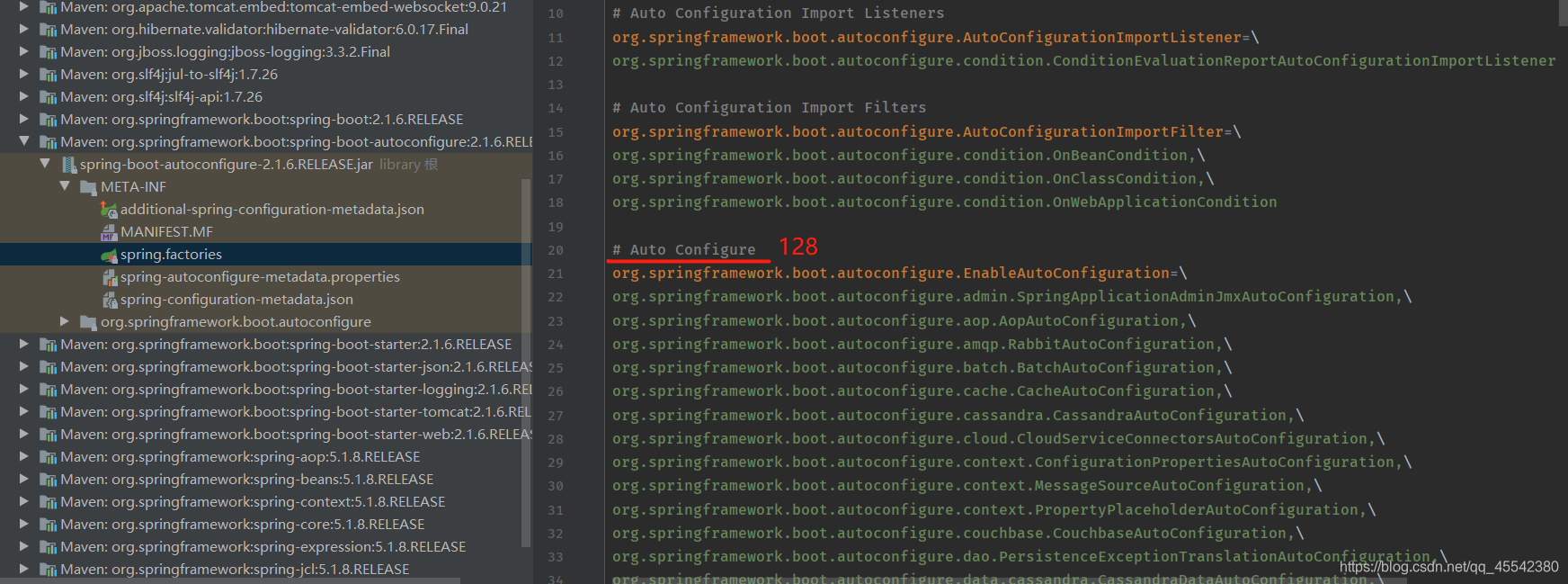Click the library icon of spring-boot-autoconfigure Maven entry
This screenshot has height=584, width=1568.
pos(49,142)
